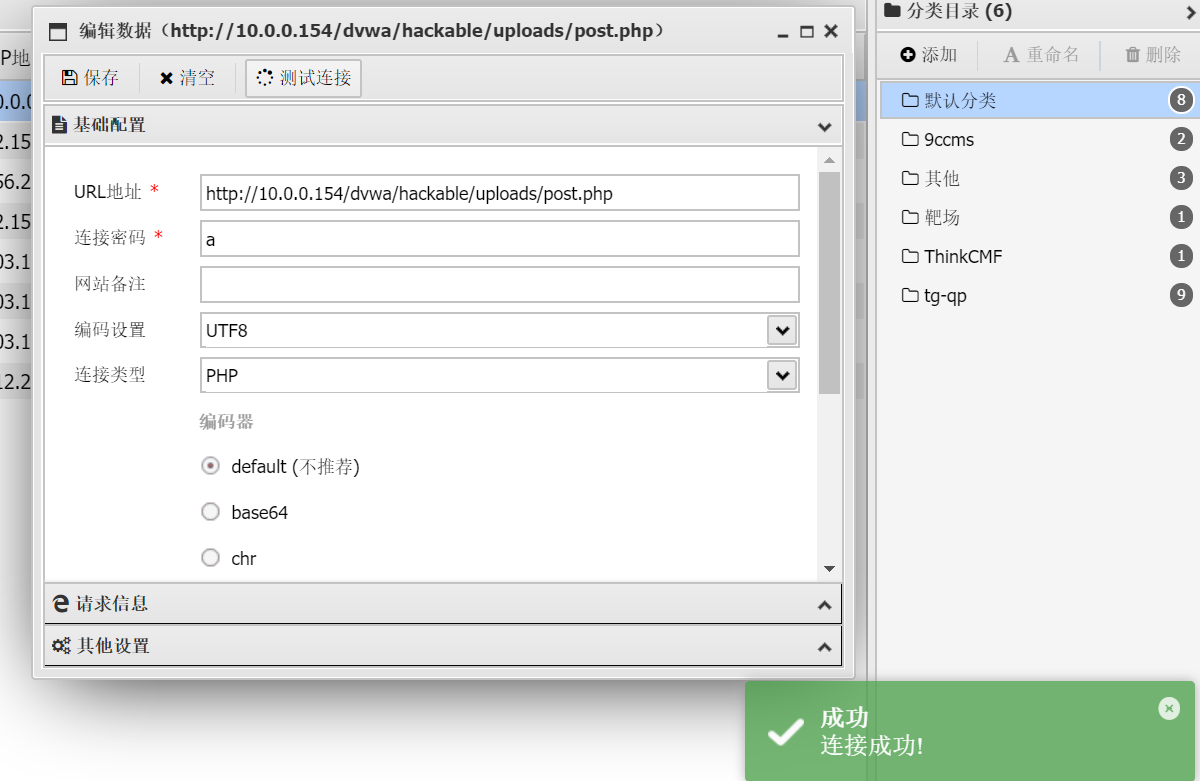Clear the form with 清空
The height and width of the screenshot is (781, 1200).
tap(187, 78)
